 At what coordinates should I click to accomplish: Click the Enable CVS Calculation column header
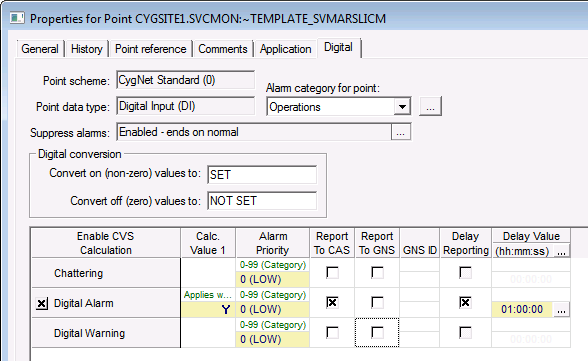pos(106,243)
